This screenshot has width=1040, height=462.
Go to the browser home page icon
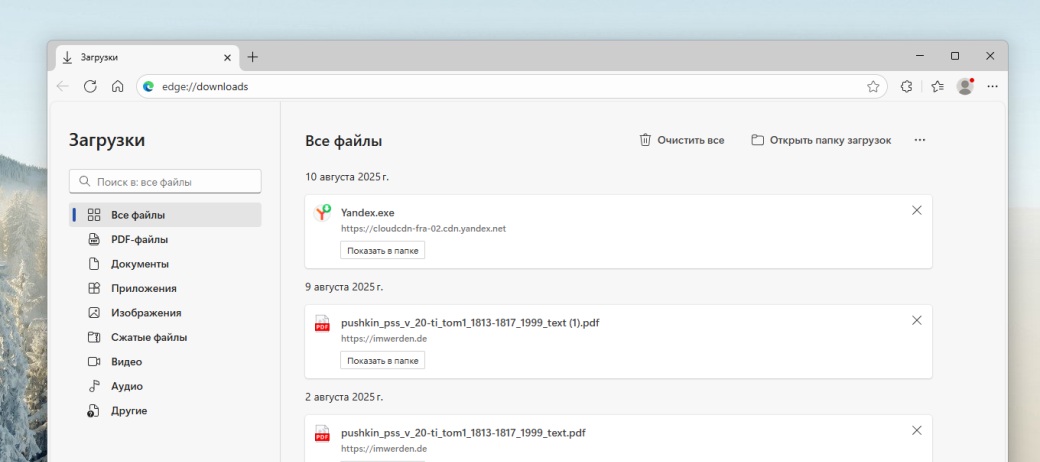[117, 87]
